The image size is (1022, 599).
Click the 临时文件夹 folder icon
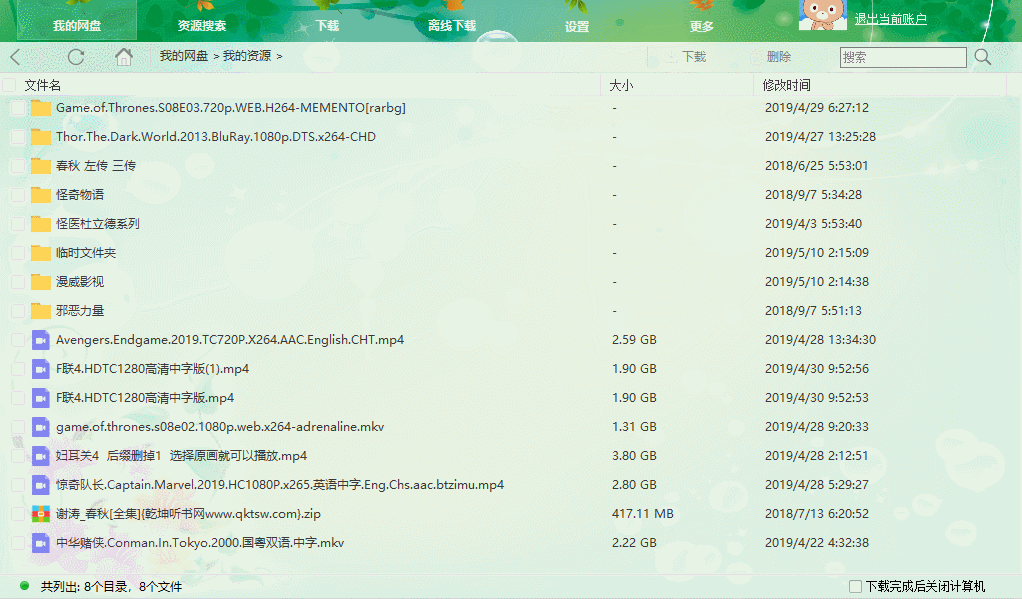pyautogui.click(x=40, y=253)
